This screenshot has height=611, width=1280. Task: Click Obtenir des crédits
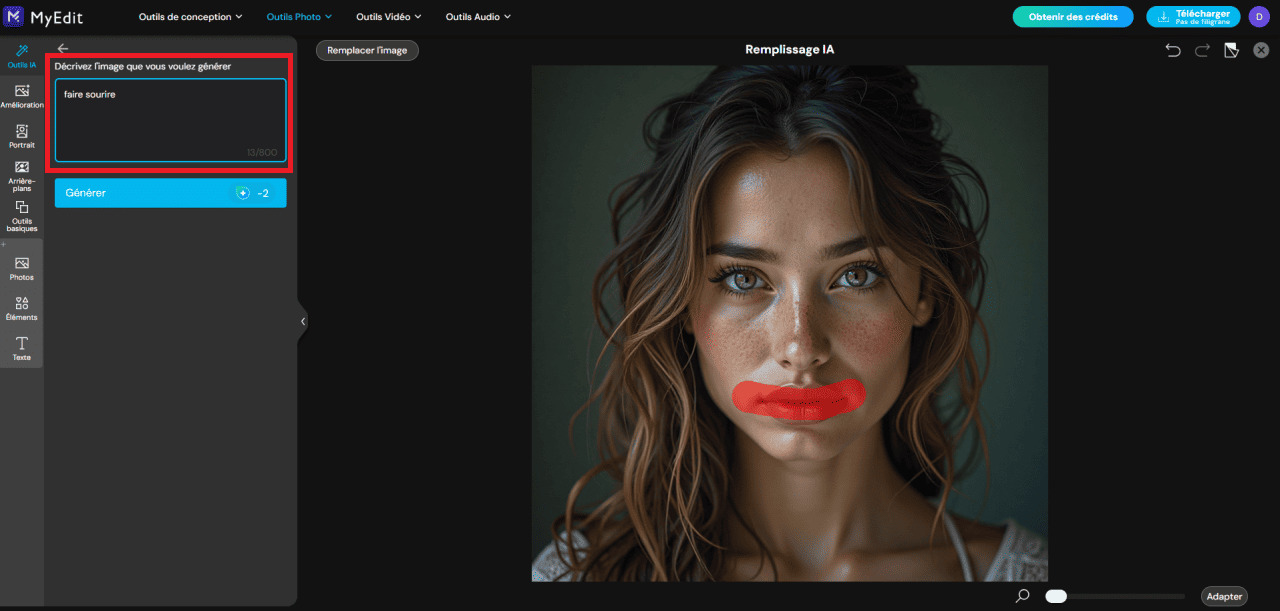coord(1072,16)
